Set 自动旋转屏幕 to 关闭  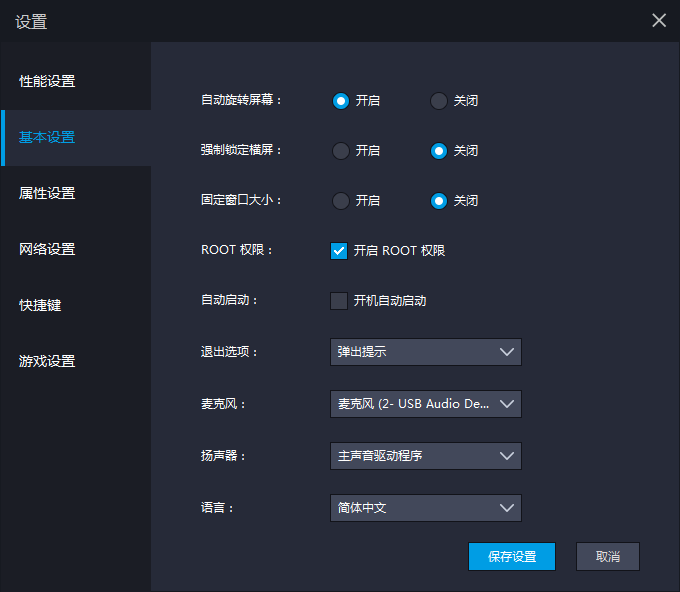coord(439,100)
